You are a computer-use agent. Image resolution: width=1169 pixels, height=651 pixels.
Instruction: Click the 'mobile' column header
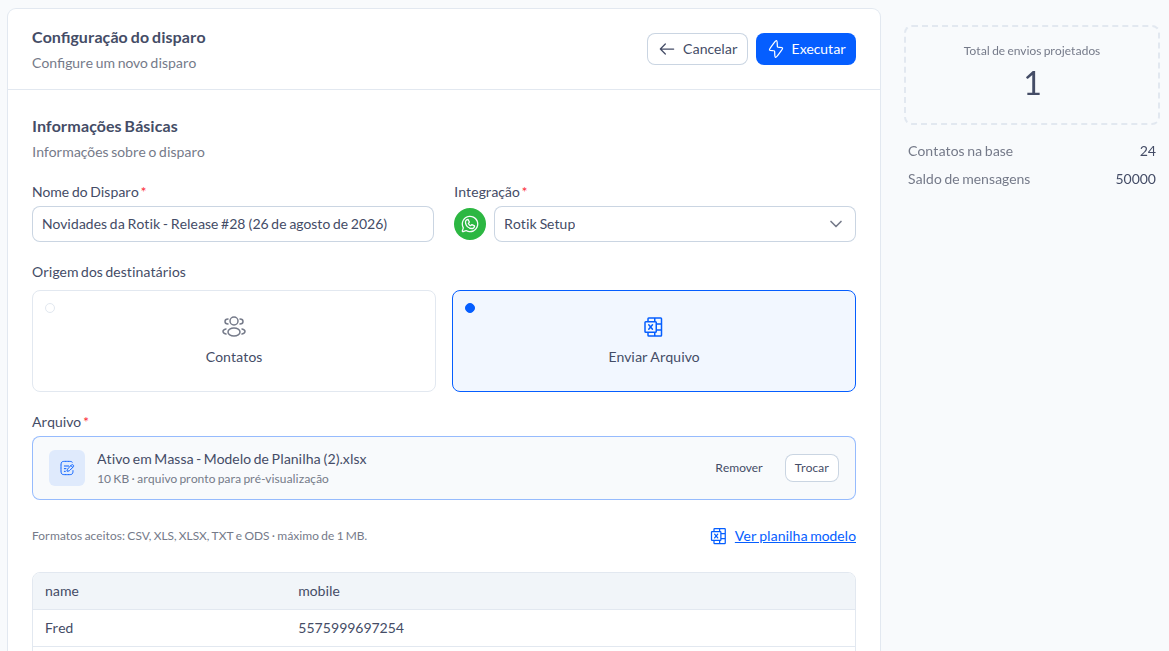(x=319, y=591)
